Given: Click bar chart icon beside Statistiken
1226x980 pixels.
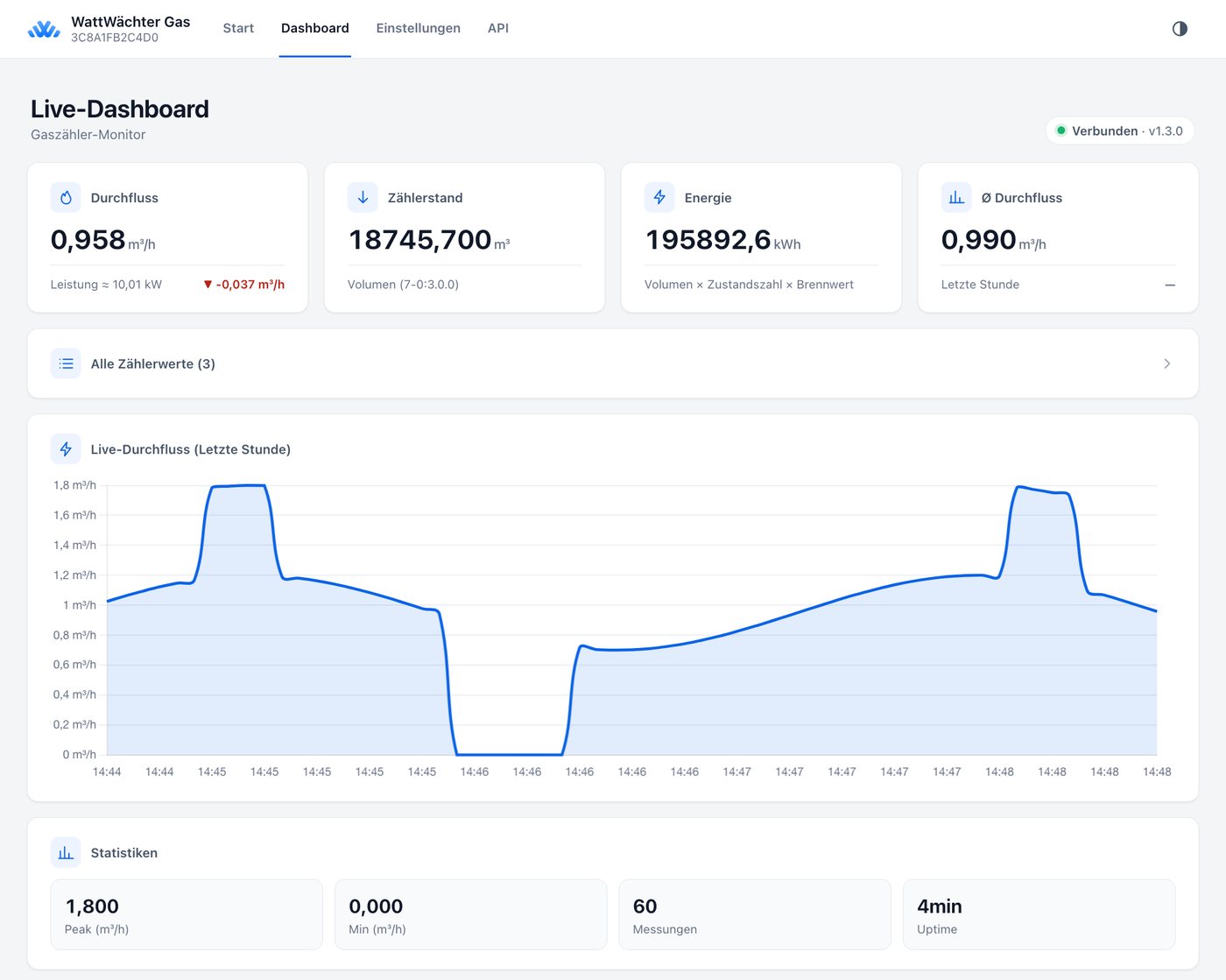Looking at the screenshot, I should point(66,853).
